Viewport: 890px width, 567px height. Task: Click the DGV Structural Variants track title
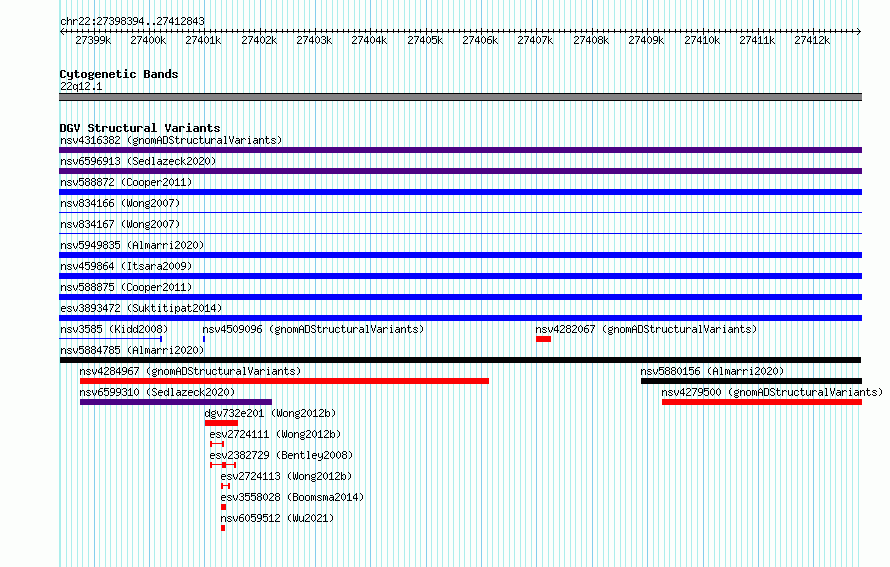[x=140, y=128]
